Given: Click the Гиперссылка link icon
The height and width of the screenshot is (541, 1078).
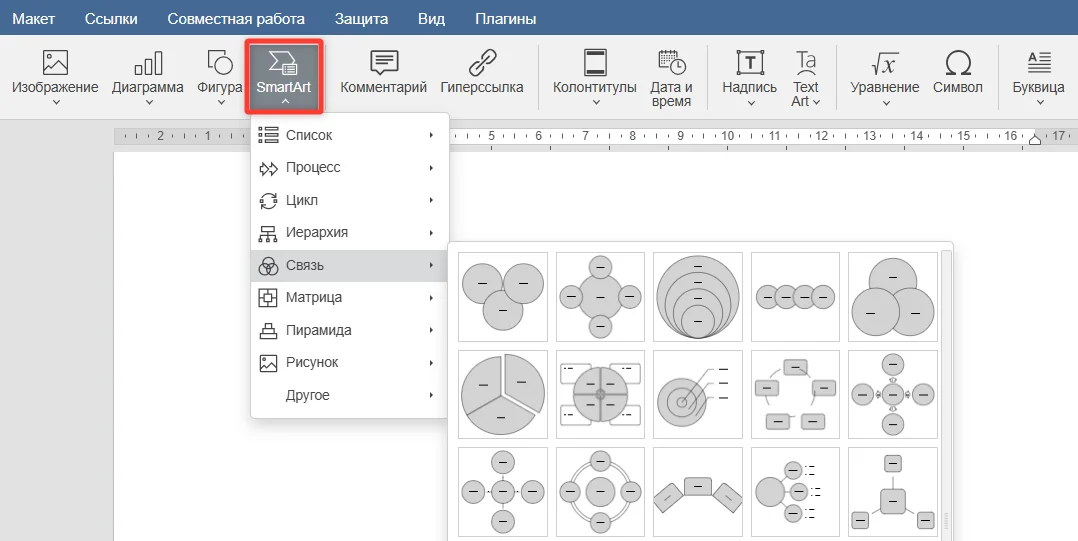Looking at the screenshot, I should click(482, 63).
